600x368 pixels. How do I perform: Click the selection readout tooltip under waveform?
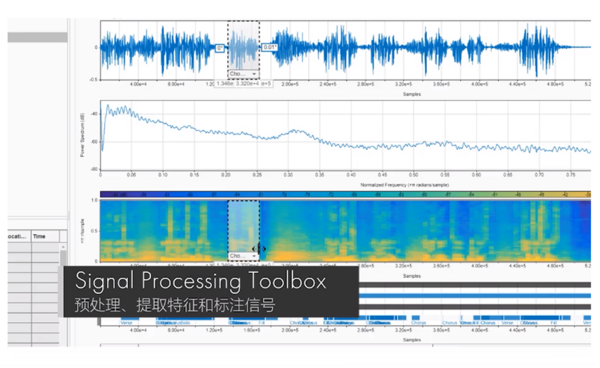pyautogui.click(x=243, y=83)
